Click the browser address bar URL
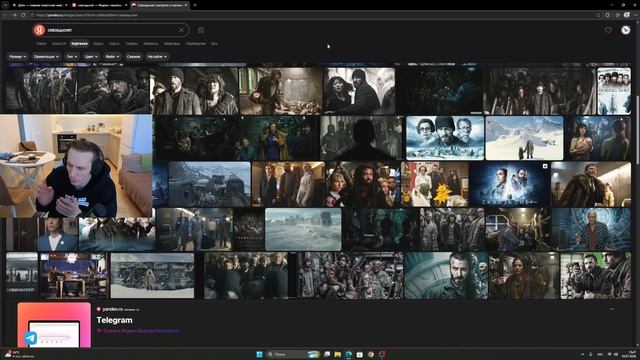The image size is (640, 360). pos(87,15)
